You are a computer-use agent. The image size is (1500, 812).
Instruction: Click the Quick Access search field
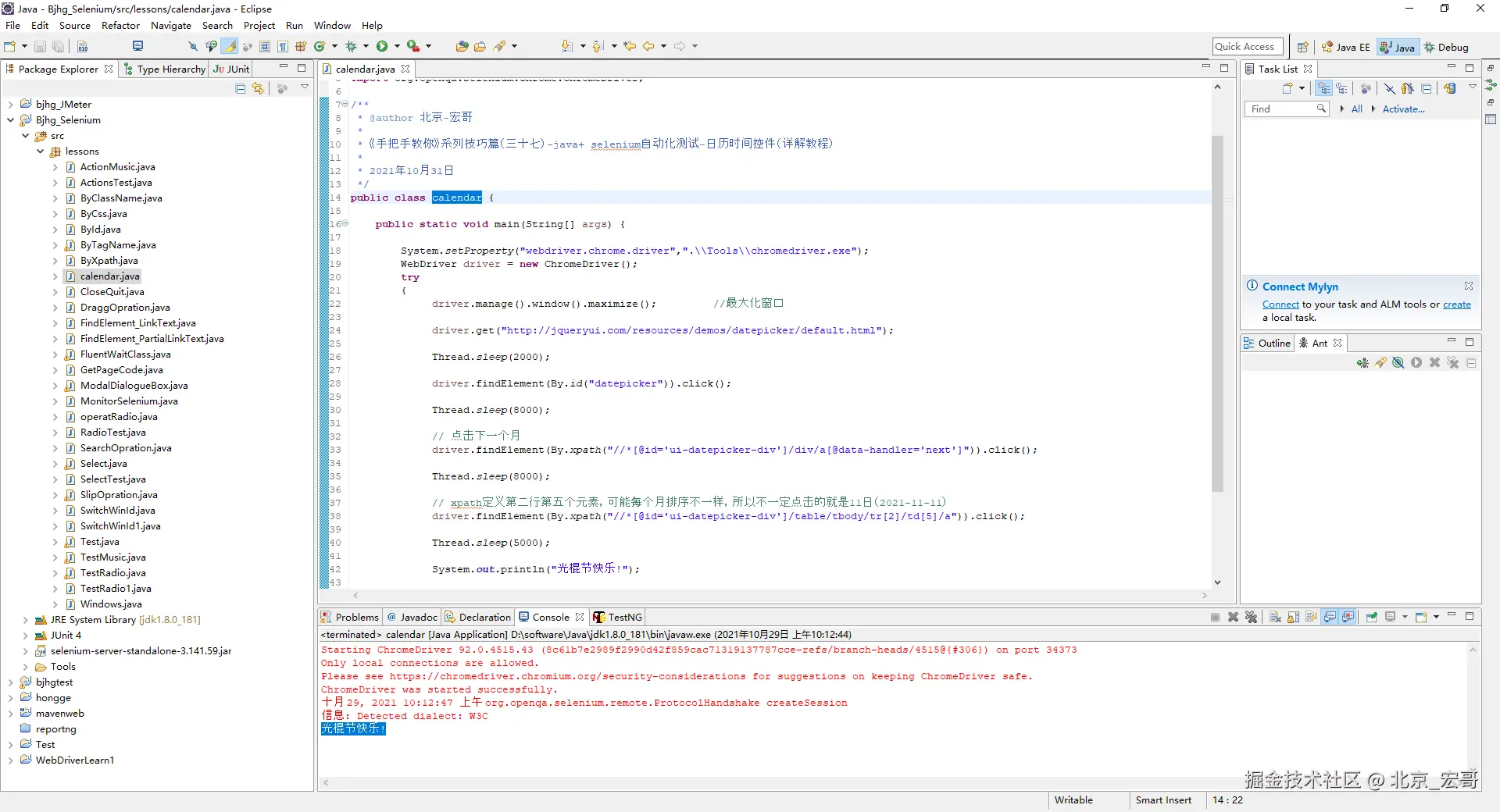pos(1248,48)
